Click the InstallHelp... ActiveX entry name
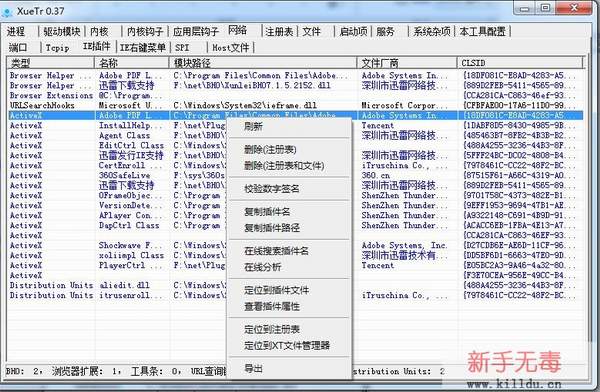Viewport: 600px width, 392px height. click(130, 126)
